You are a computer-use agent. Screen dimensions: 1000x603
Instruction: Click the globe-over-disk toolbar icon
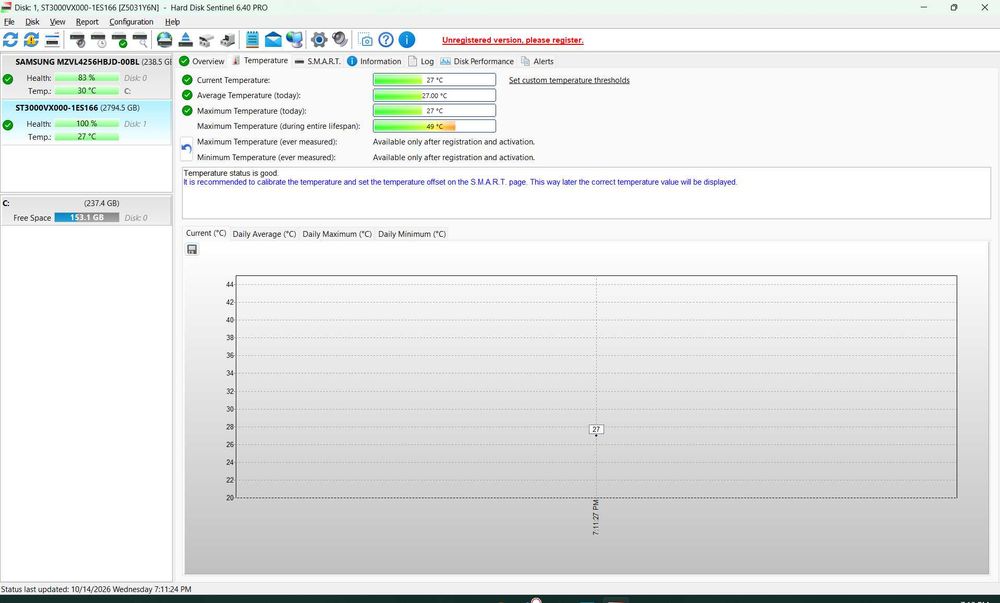click(165, 40)
